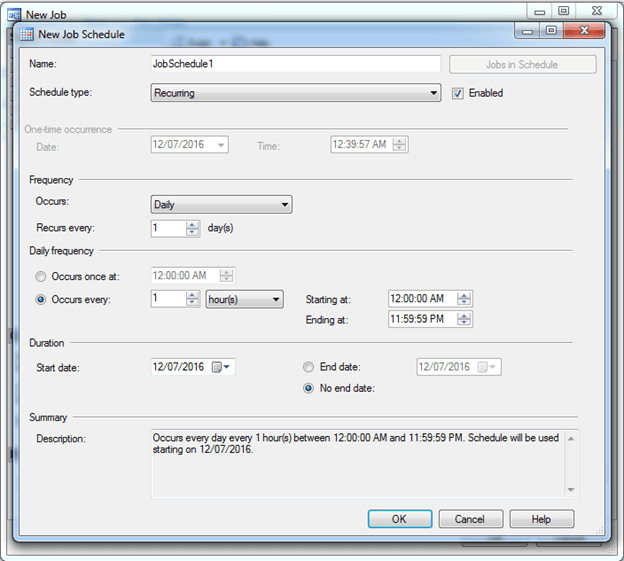This screenshot has width=624, height=561.
Task: Maximize the New Job window behind
Action: 564,11
